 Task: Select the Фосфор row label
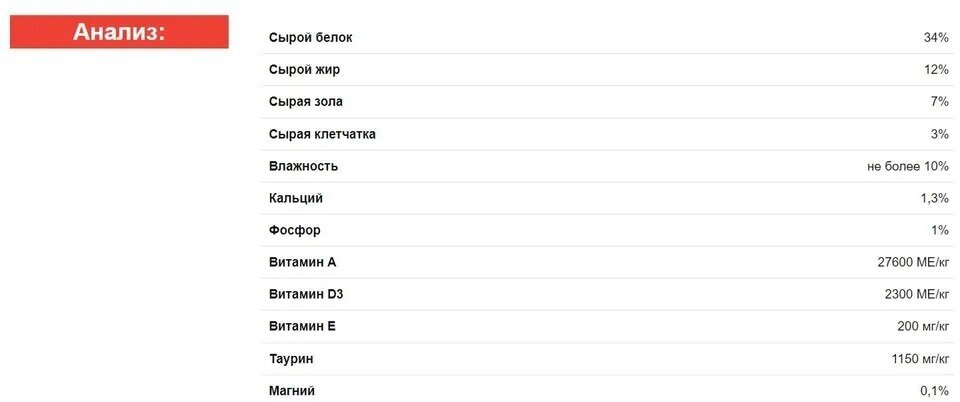tap(294, 231)
